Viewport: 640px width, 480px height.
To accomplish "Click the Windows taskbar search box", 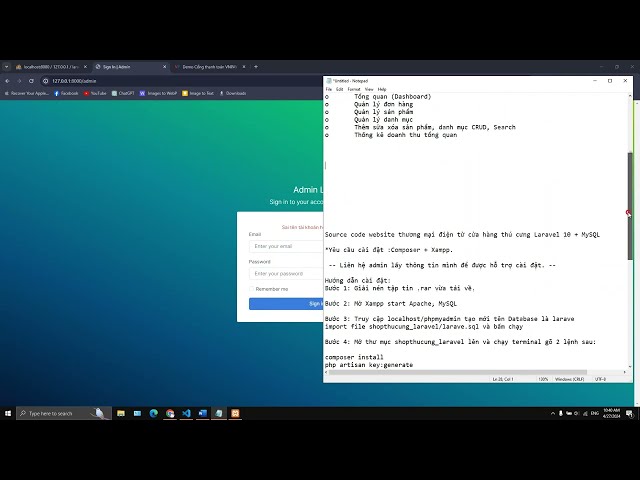I will point(64,413).
